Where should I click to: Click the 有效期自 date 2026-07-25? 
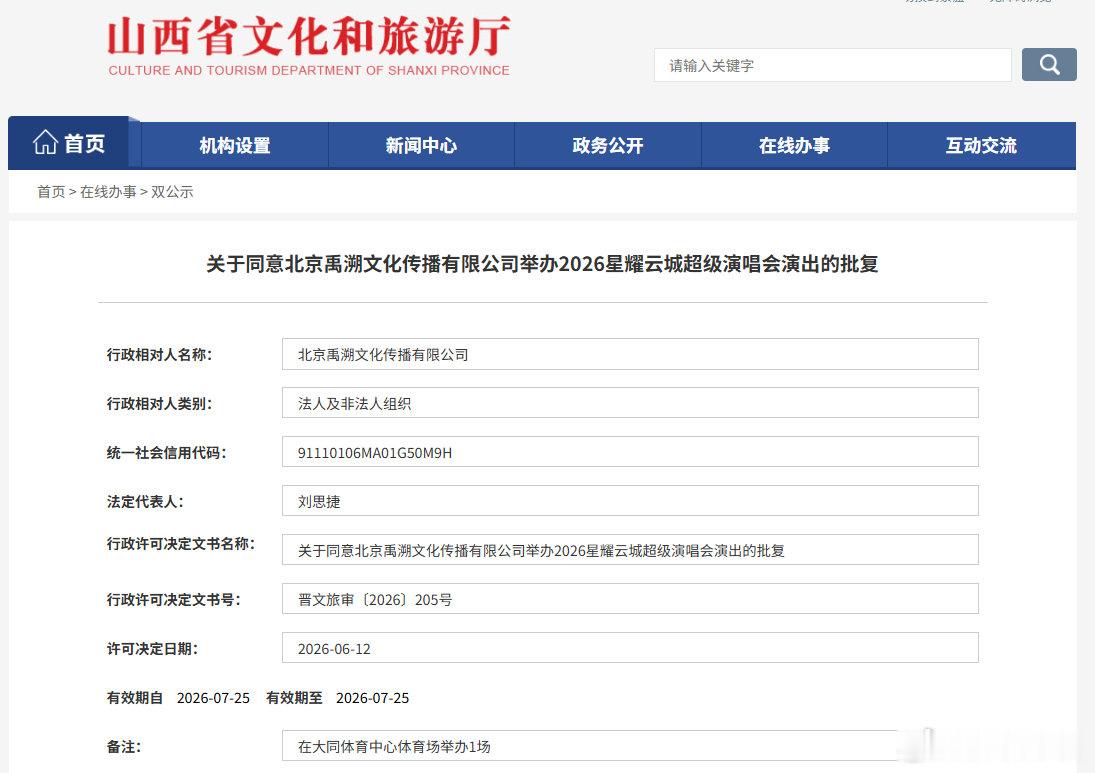213,698
